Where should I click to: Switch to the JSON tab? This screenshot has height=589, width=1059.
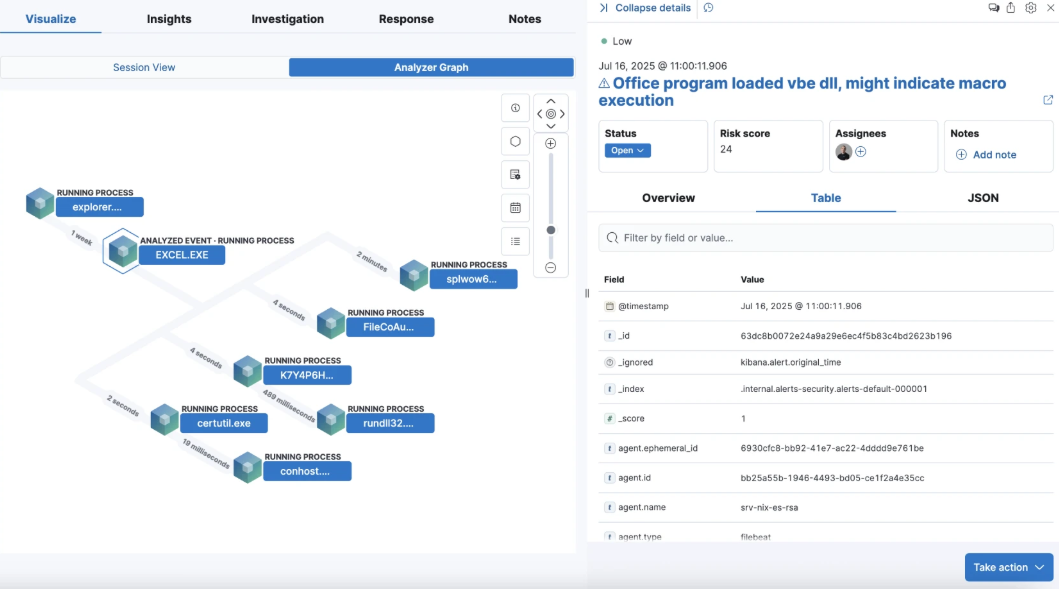coord(982,198)
